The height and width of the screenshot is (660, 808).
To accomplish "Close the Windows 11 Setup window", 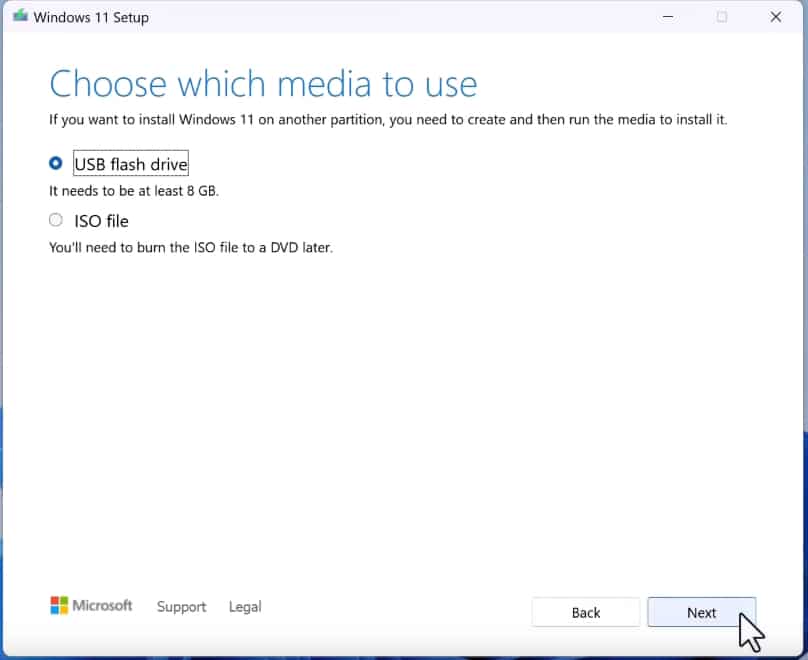I will (x=777, y=16).
